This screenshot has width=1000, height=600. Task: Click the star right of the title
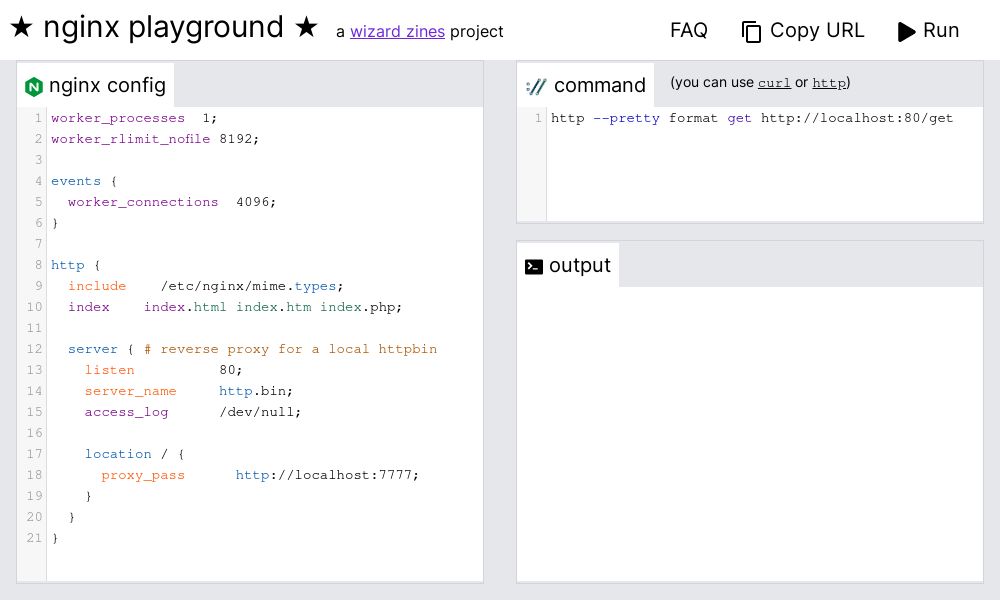[306, 27]
